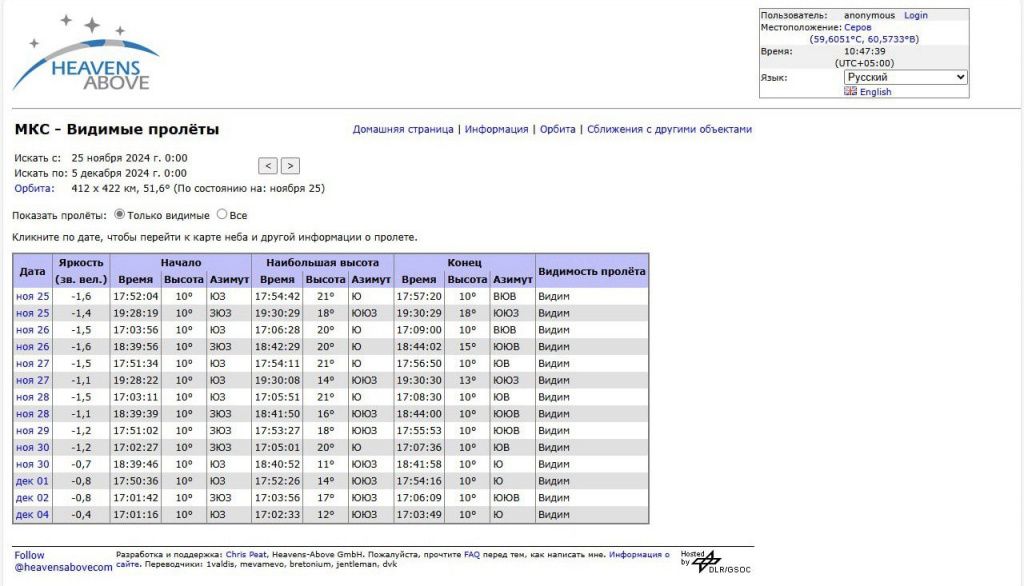Change location via 'Серов' link
The image size is (1024, 586).
pyautogui.click(x=857, y=27)
